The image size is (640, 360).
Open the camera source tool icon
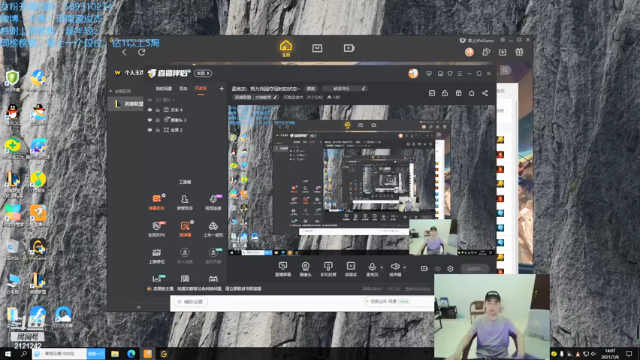[305, 269]
